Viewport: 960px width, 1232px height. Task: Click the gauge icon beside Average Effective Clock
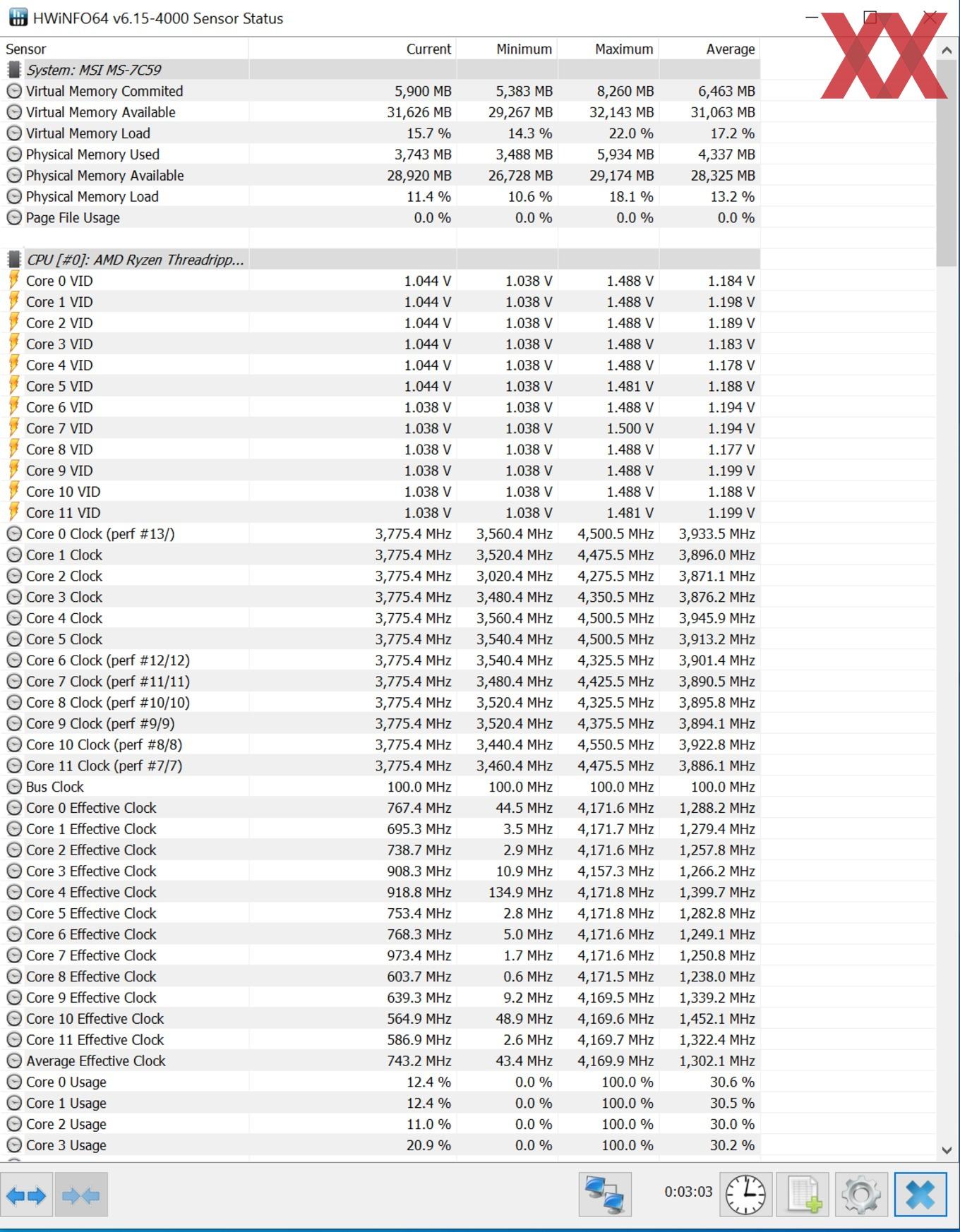pyautogui.click(x=14, y=1061)
